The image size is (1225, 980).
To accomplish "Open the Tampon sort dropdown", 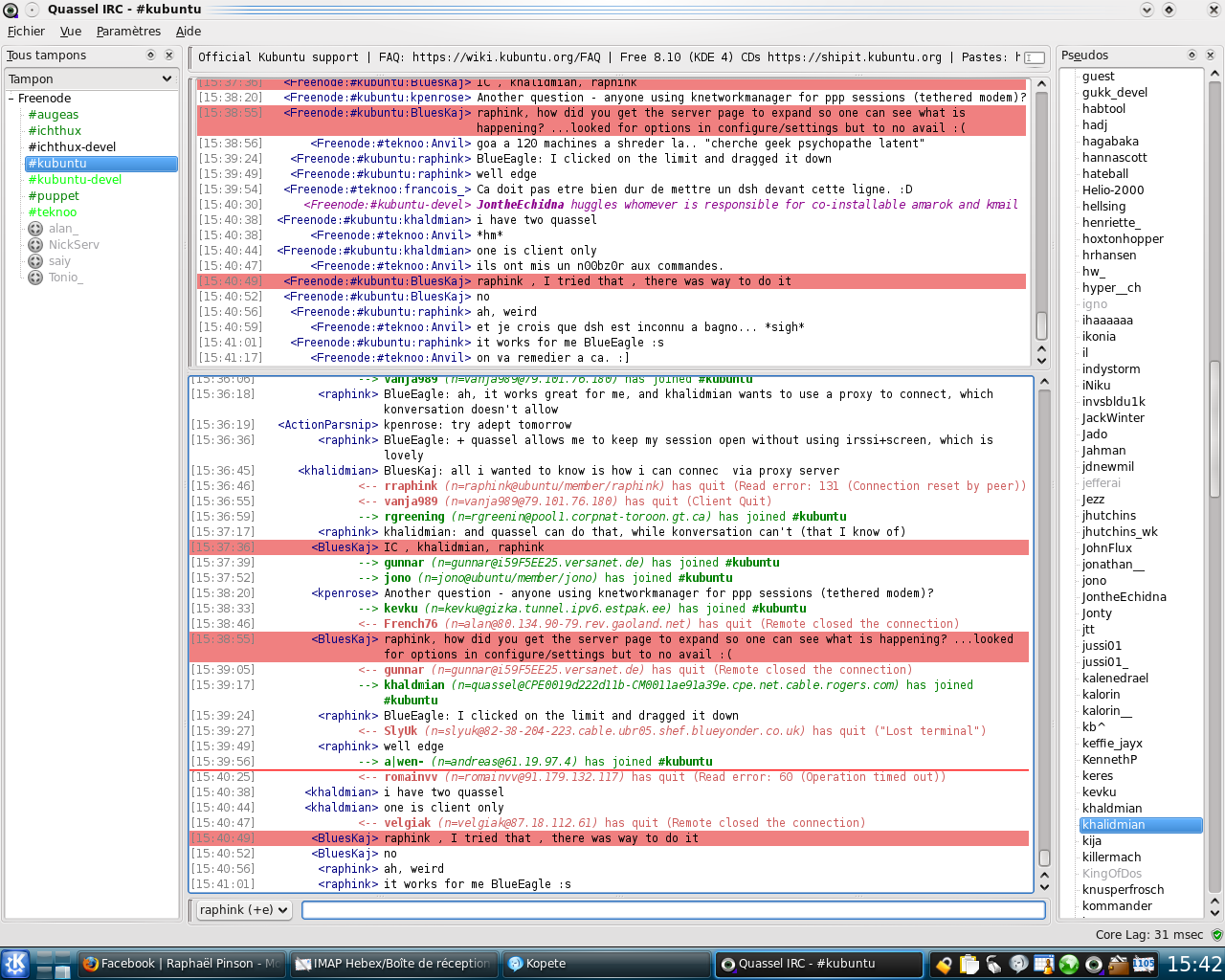I will coord(92,79).
